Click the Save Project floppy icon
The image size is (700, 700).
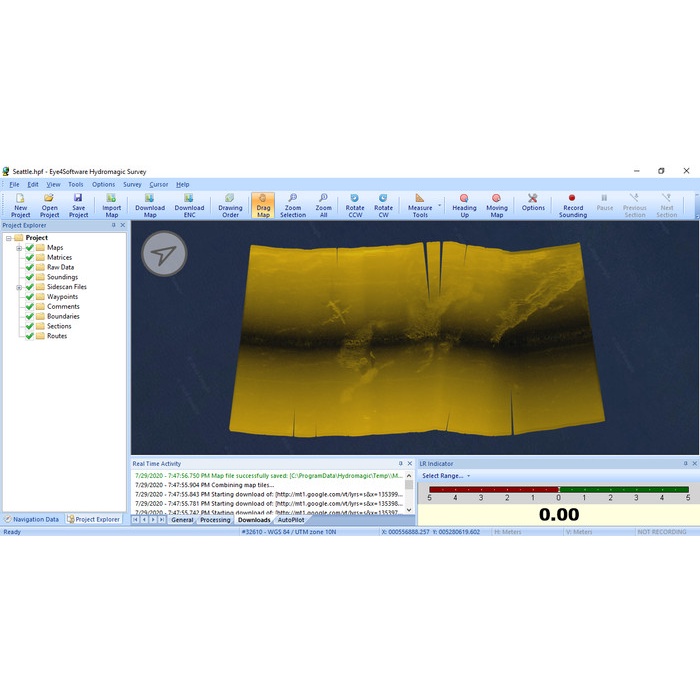(x=78, y=205)
